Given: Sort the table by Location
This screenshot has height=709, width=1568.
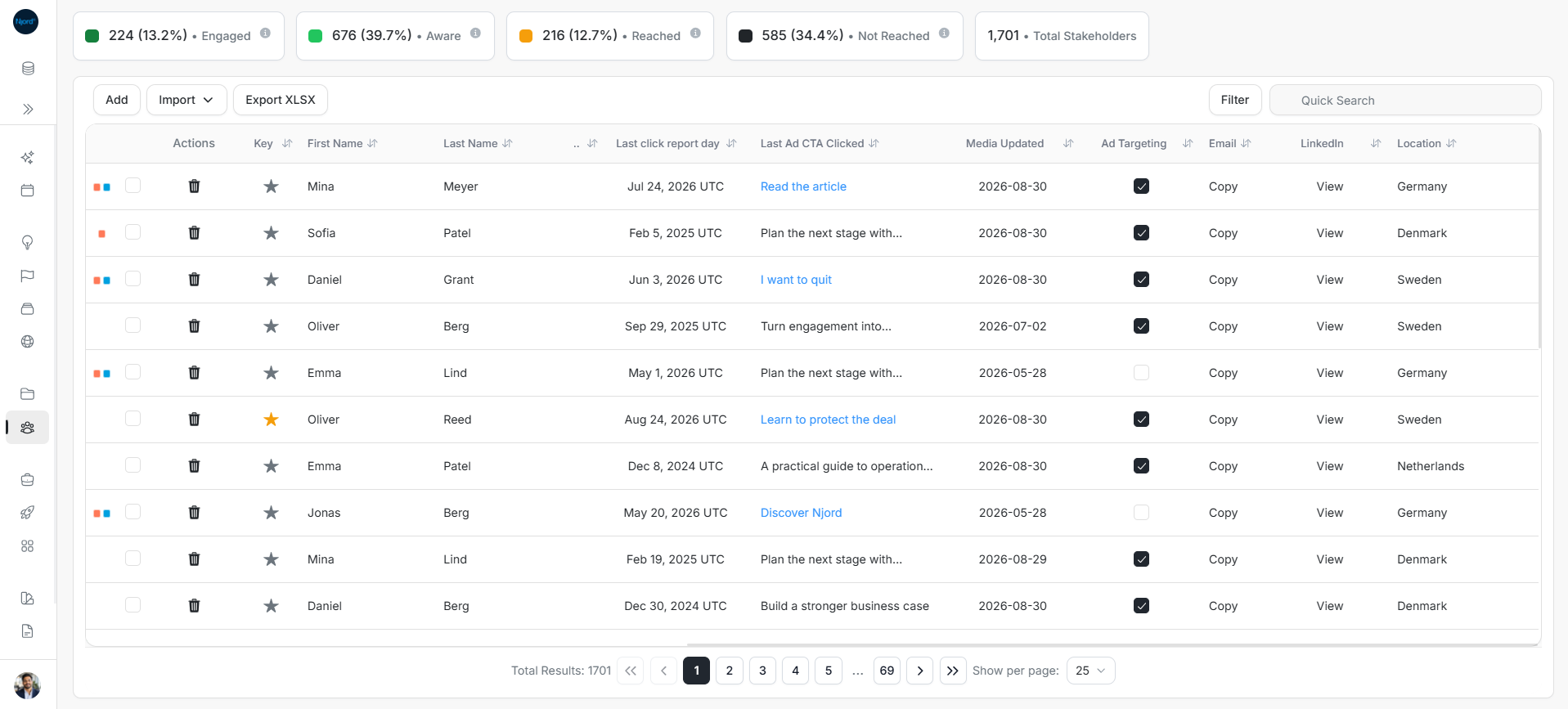Looking at the screenshot, I should [1451, 144].
